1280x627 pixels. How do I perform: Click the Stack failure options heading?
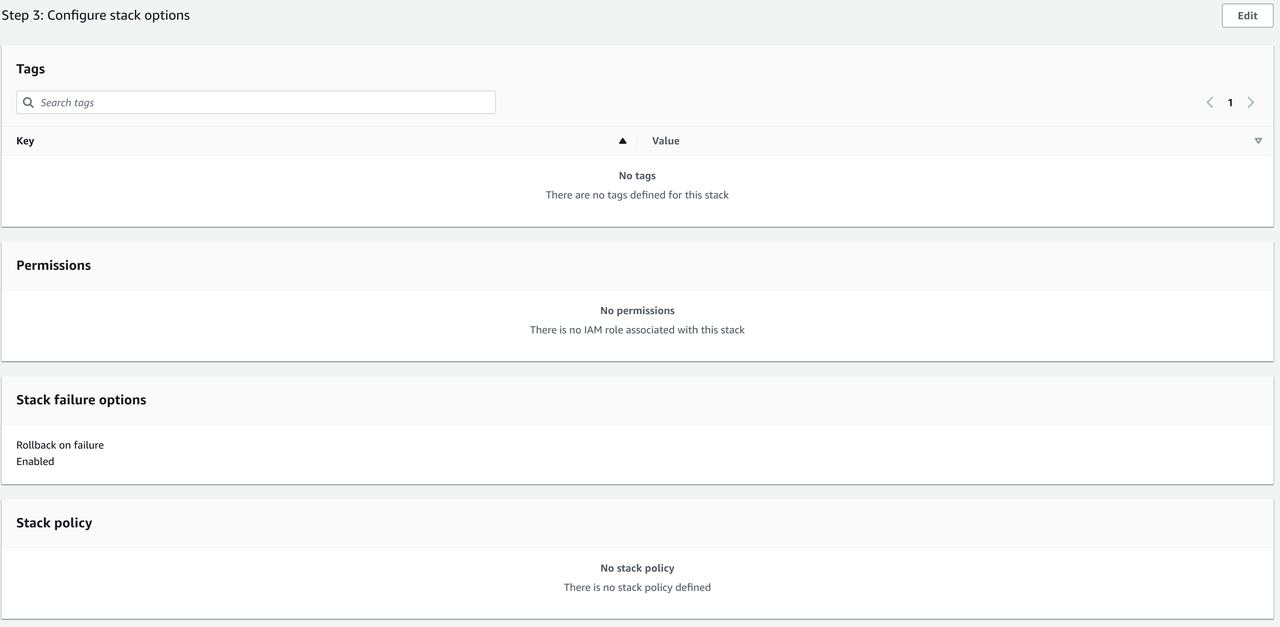tap(81, 400)
